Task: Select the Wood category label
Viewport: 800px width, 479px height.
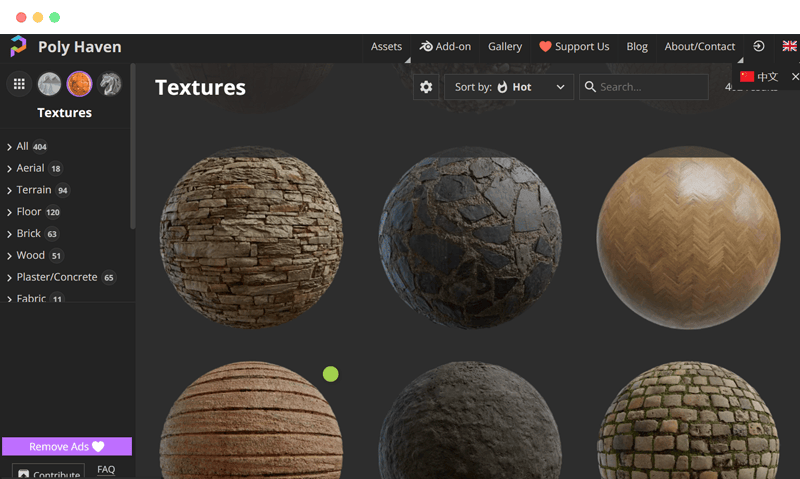Action: (31, 255)
